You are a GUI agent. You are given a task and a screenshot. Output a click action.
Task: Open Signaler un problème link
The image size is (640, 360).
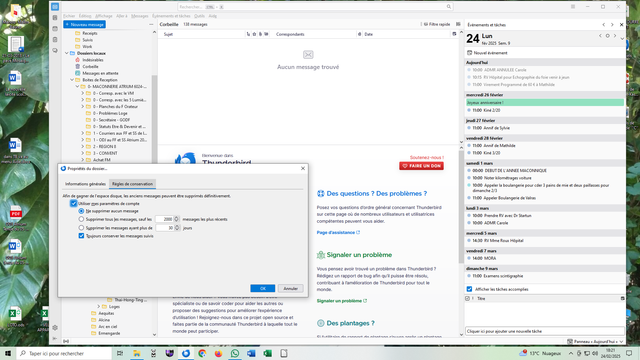click(342, 301)
